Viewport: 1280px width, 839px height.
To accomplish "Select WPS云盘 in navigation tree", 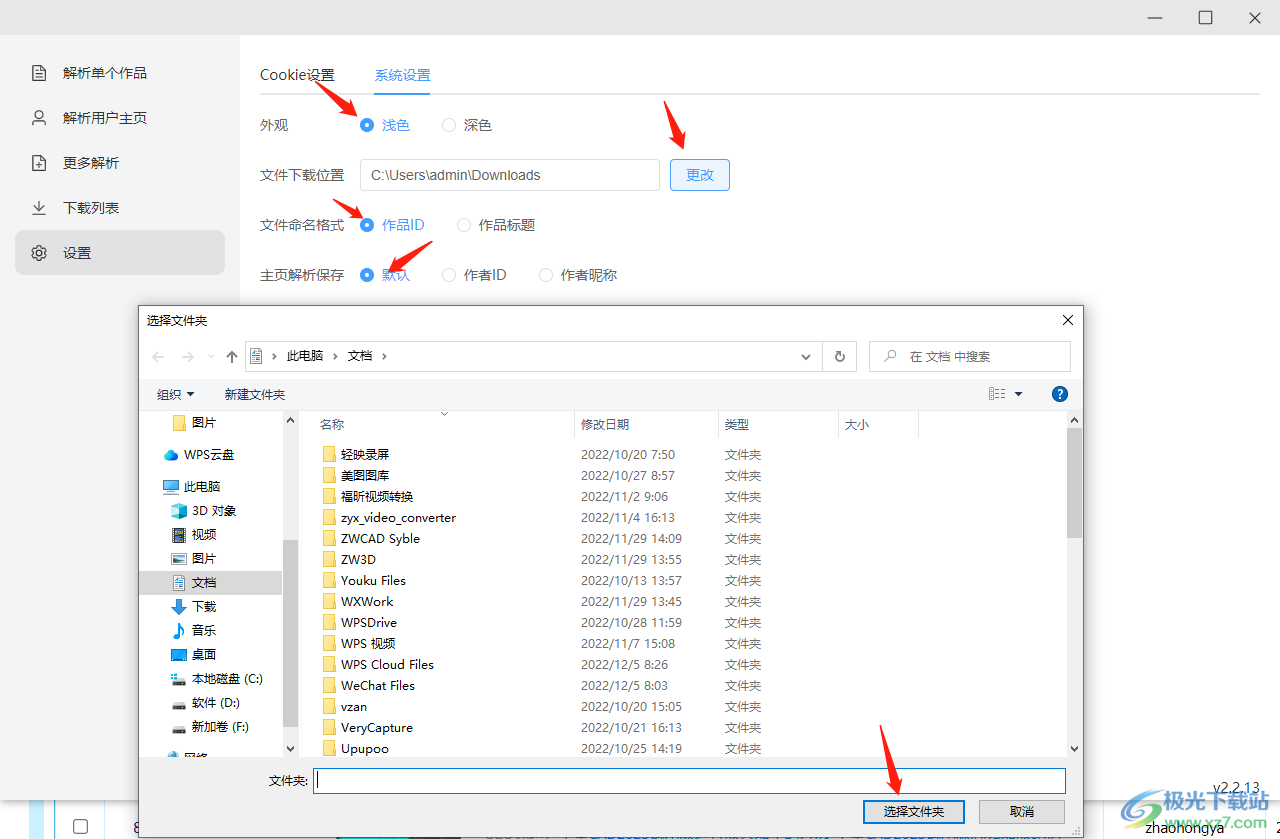I will pyautogui.click(x=209, y=455).
